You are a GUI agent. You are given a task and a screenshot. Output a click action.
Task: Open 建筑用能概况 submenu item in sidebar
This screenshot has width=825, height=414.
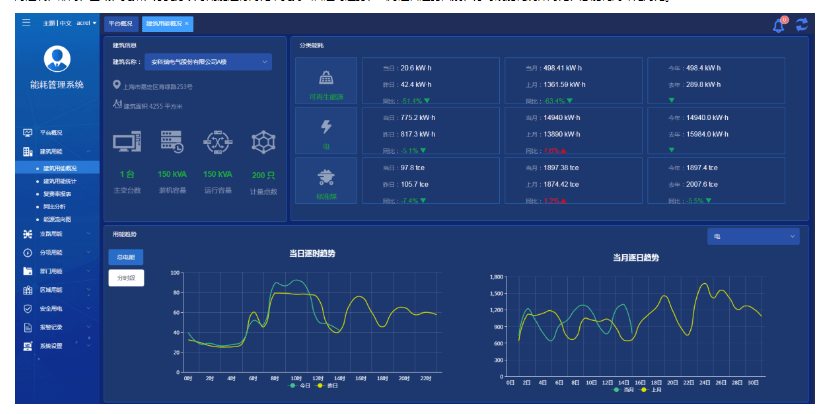click(x=60, y=168)
